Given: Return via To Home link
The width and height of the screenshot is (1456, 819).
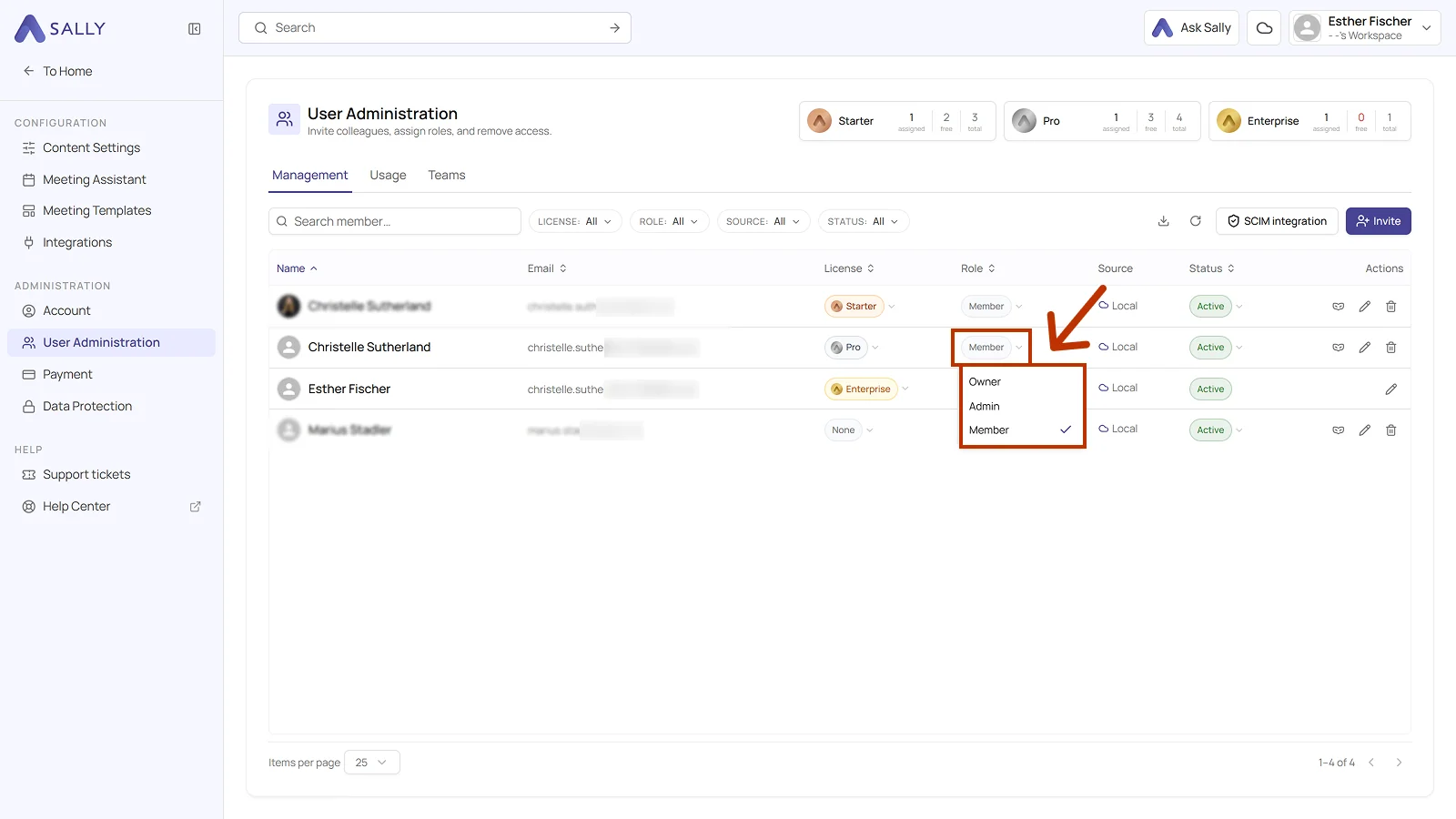Looking at the screenshot, I should click(x=57, y=71).
